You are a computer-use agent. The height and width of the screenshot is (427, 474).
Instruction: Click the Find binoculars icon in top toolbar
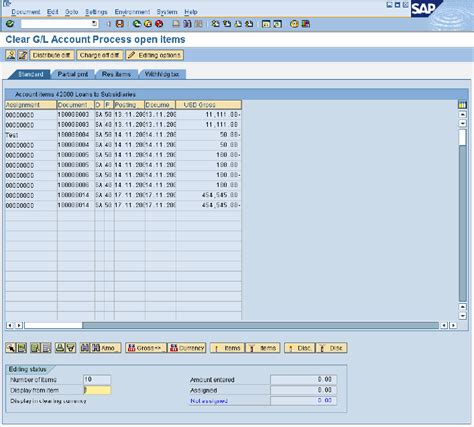coord(187,24)
